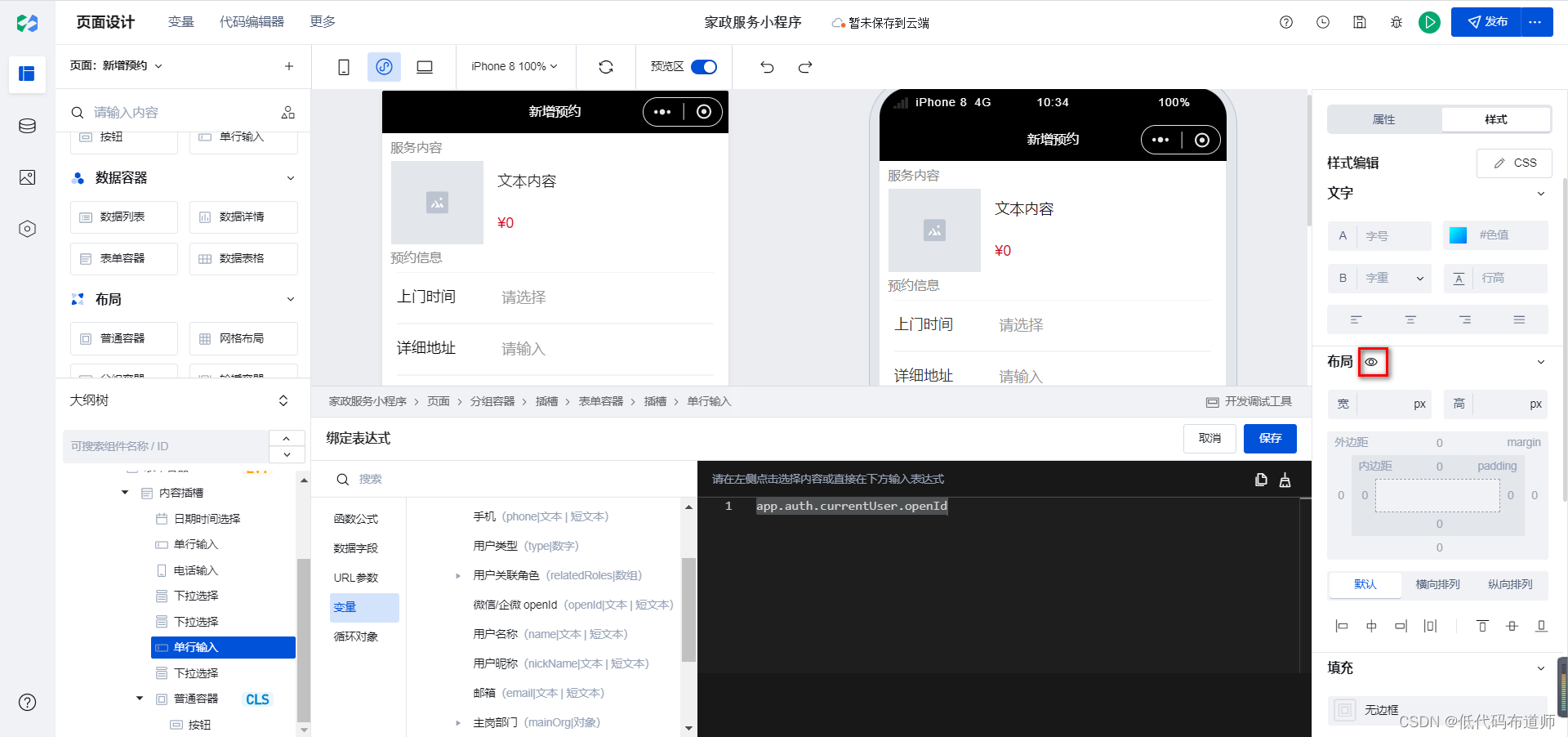Open the Variables top menu

[181, 22]
